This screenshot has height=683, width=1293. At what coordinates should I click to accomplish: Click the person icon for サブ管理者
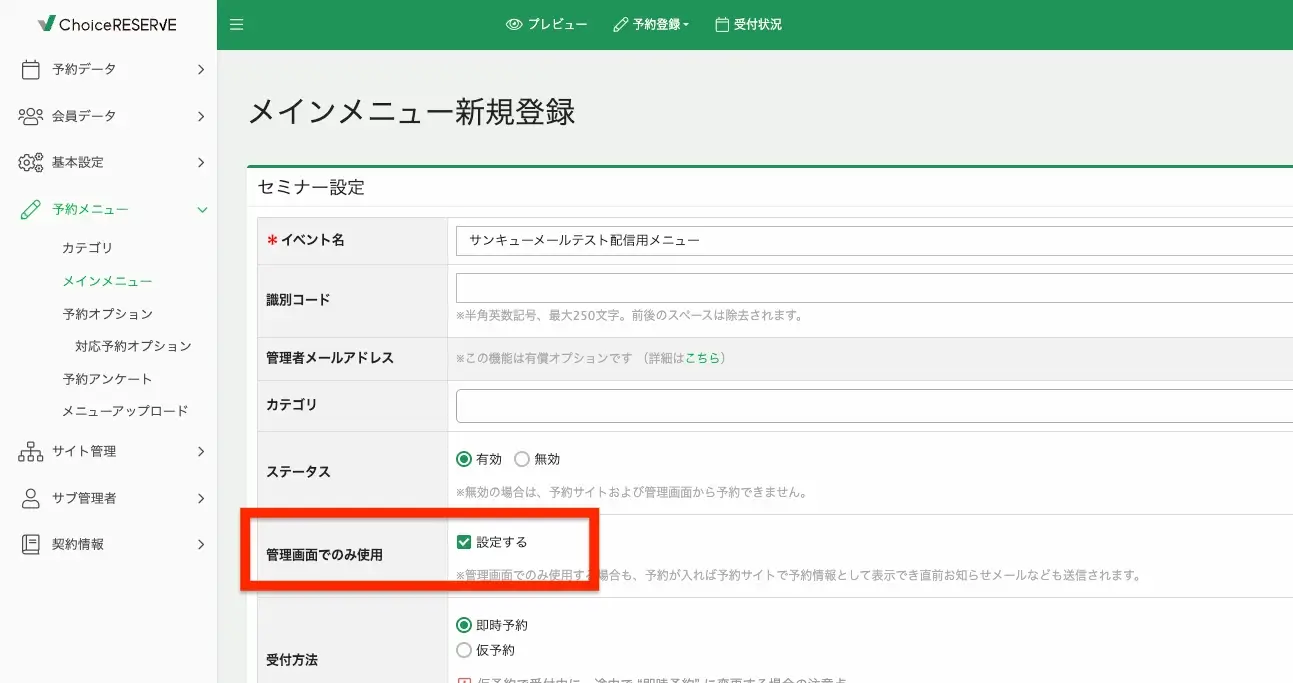[31, 498]
